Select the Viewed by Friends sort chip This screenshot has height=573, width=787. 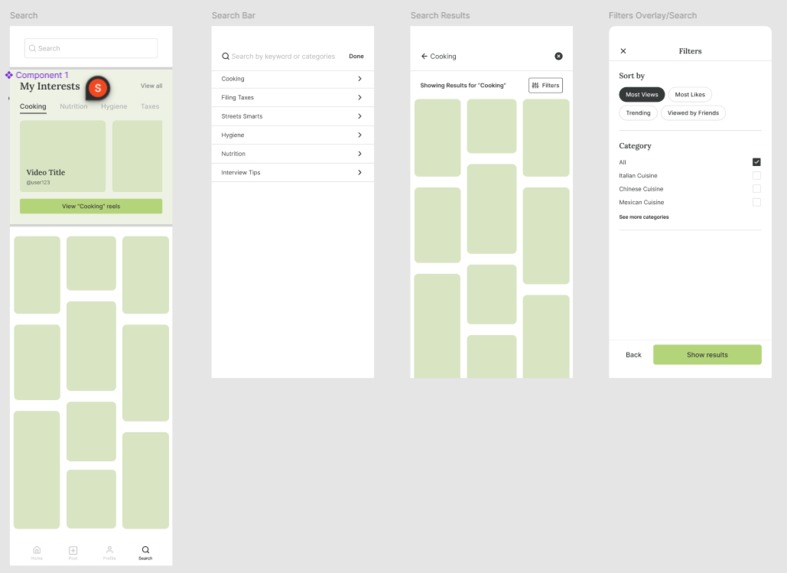(693, 113)
